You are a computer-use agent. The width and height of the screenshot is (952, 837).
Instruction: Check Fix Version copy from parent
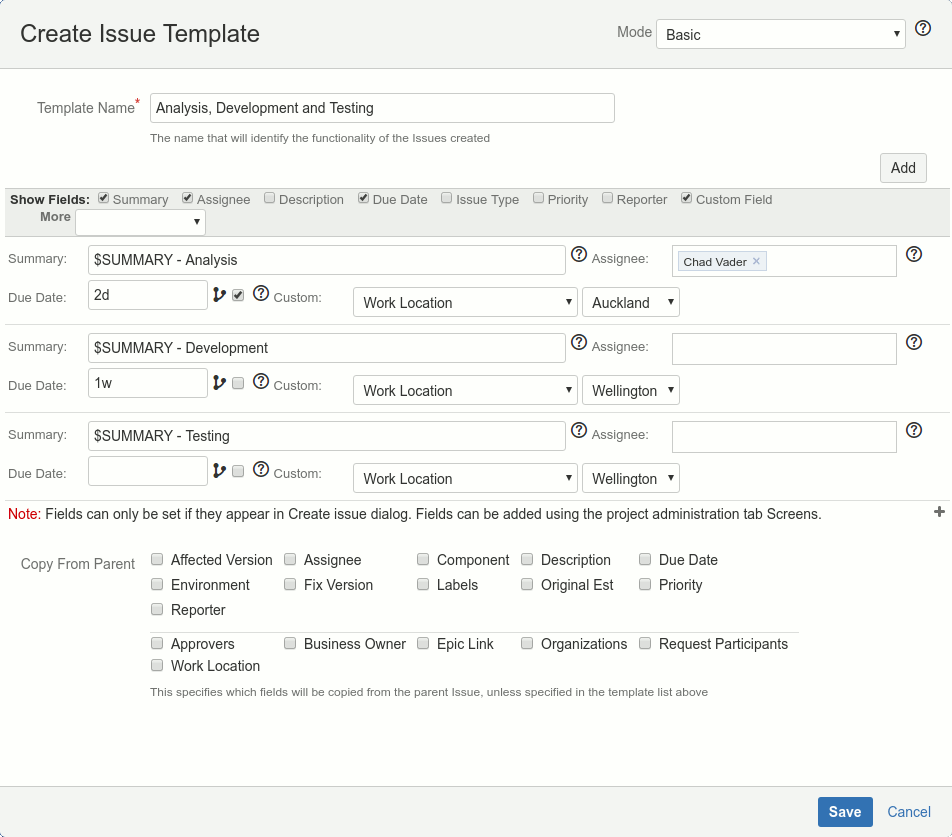(290, 584)
